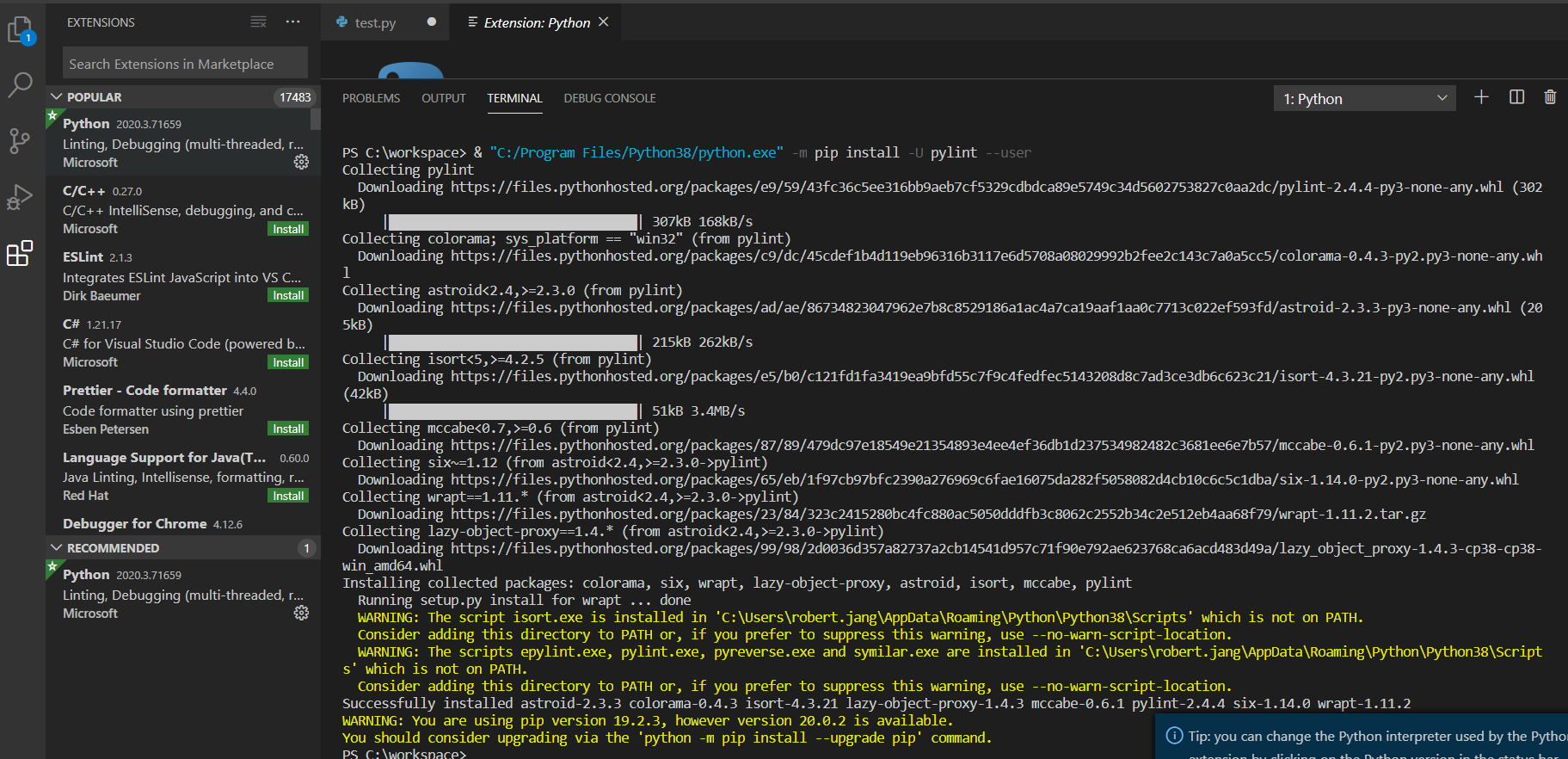
Task: Select Language Support for Java entry
Action: [x=183, y=476]
